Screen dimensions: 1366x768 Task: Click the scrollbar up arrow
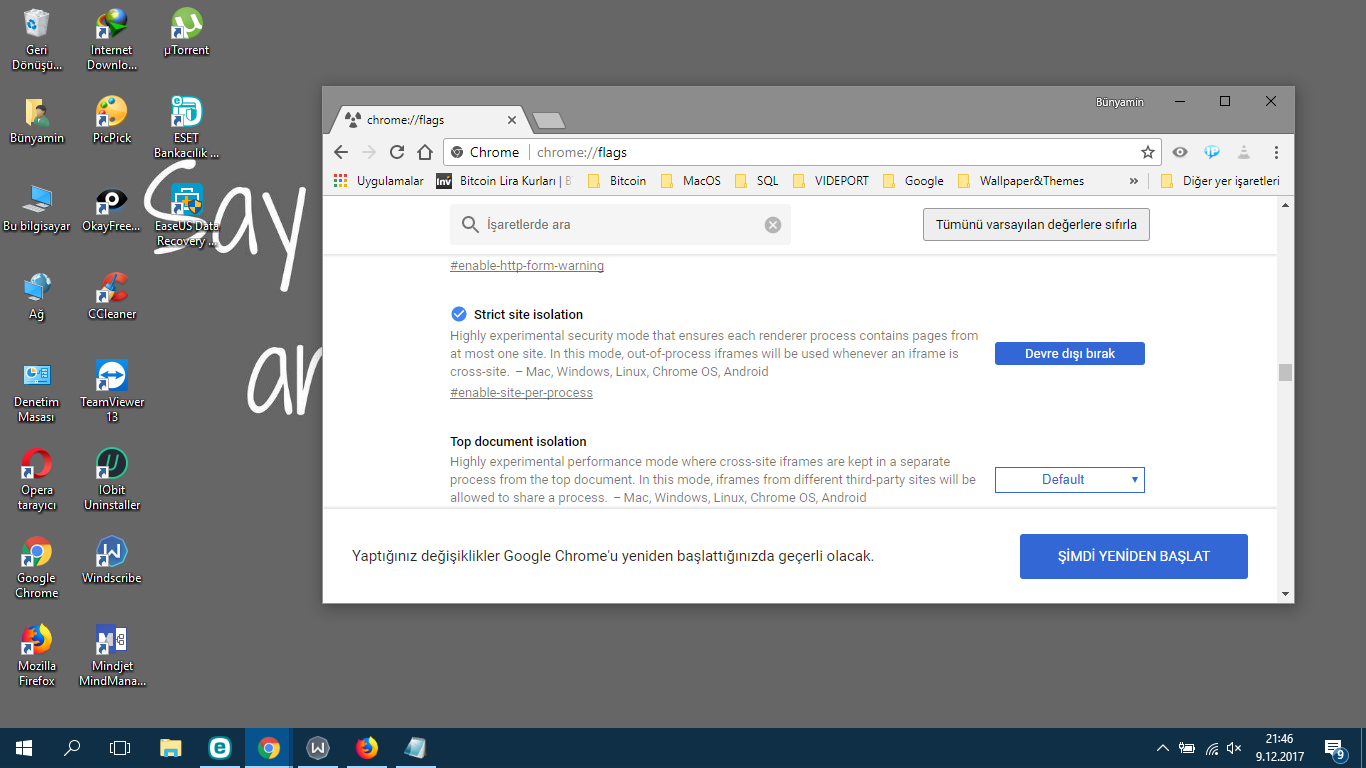pyautogui.click(x=1285, y=205)
